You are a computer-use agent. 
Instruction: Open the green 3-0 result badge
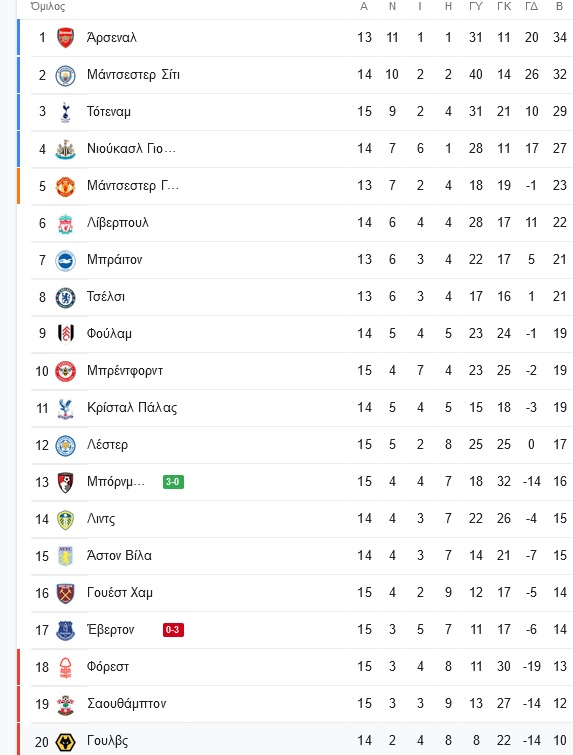(173, 482)
